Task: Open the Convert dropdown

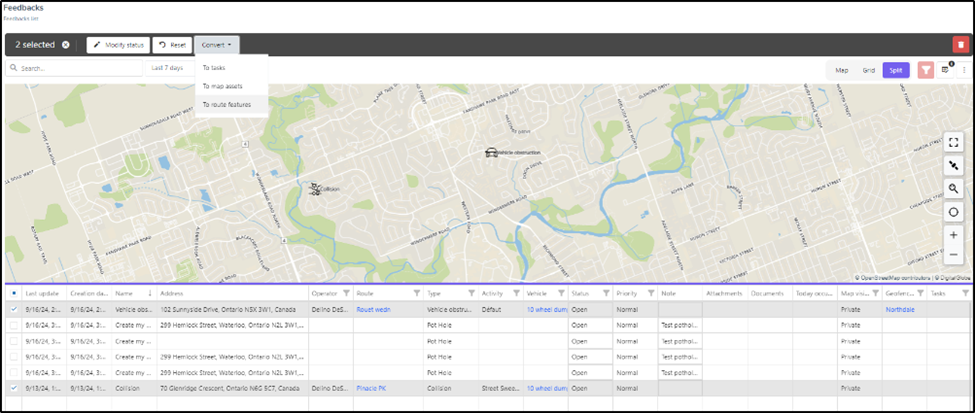Action: point(216,45)
